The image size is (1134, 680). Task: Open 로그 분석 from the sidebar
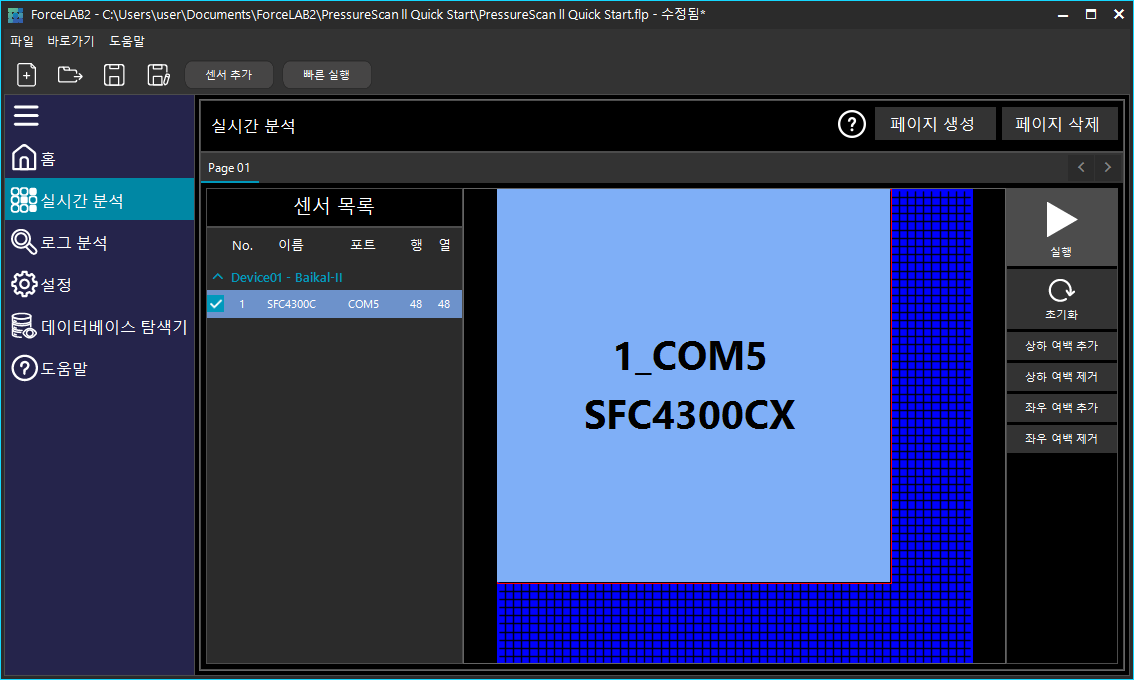tap(100, 242)
